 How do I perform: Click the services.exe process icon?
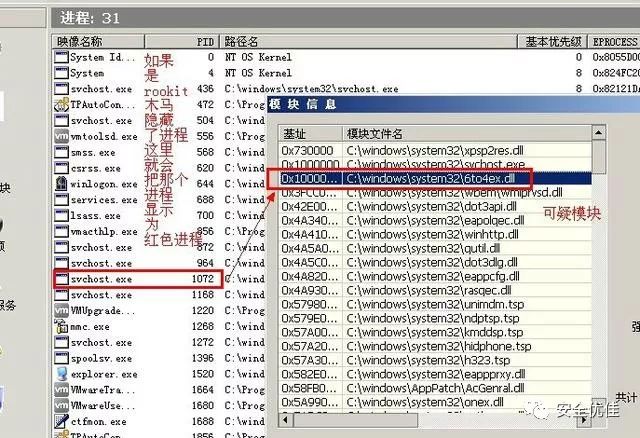click(61, 200)
